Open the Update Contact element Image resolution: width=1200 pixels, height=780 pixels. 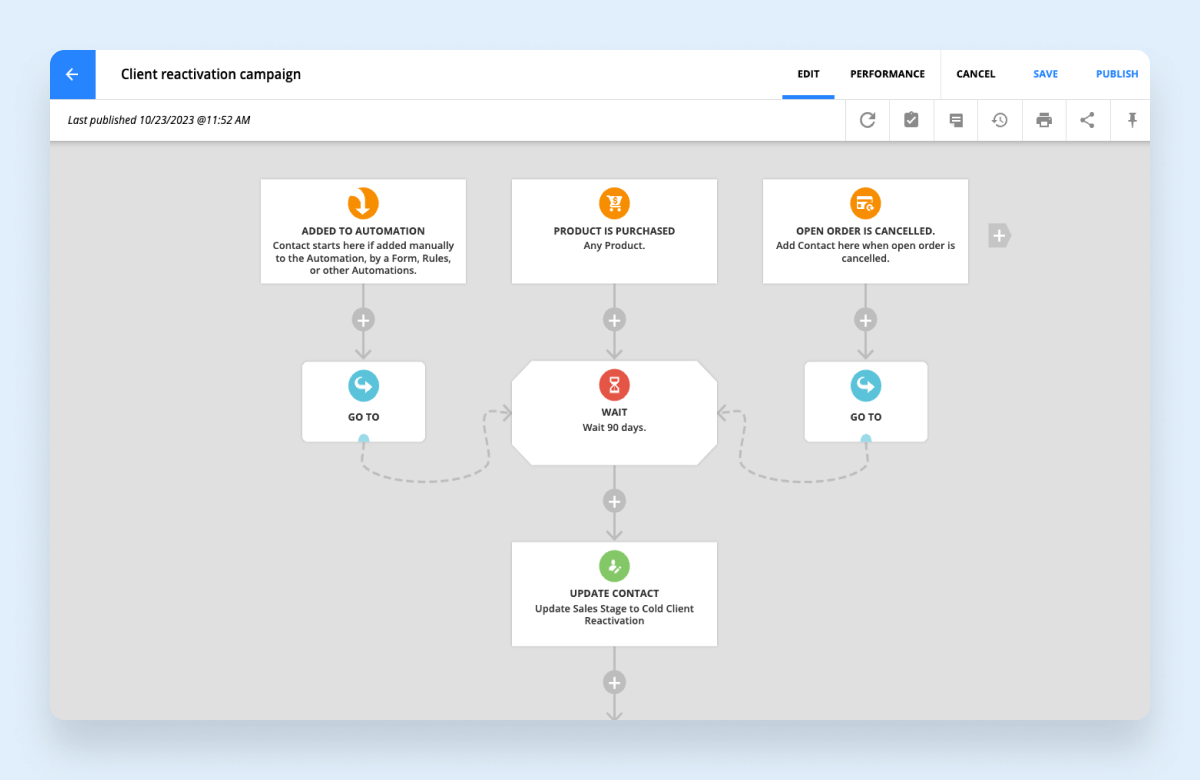tap(614, 594)
